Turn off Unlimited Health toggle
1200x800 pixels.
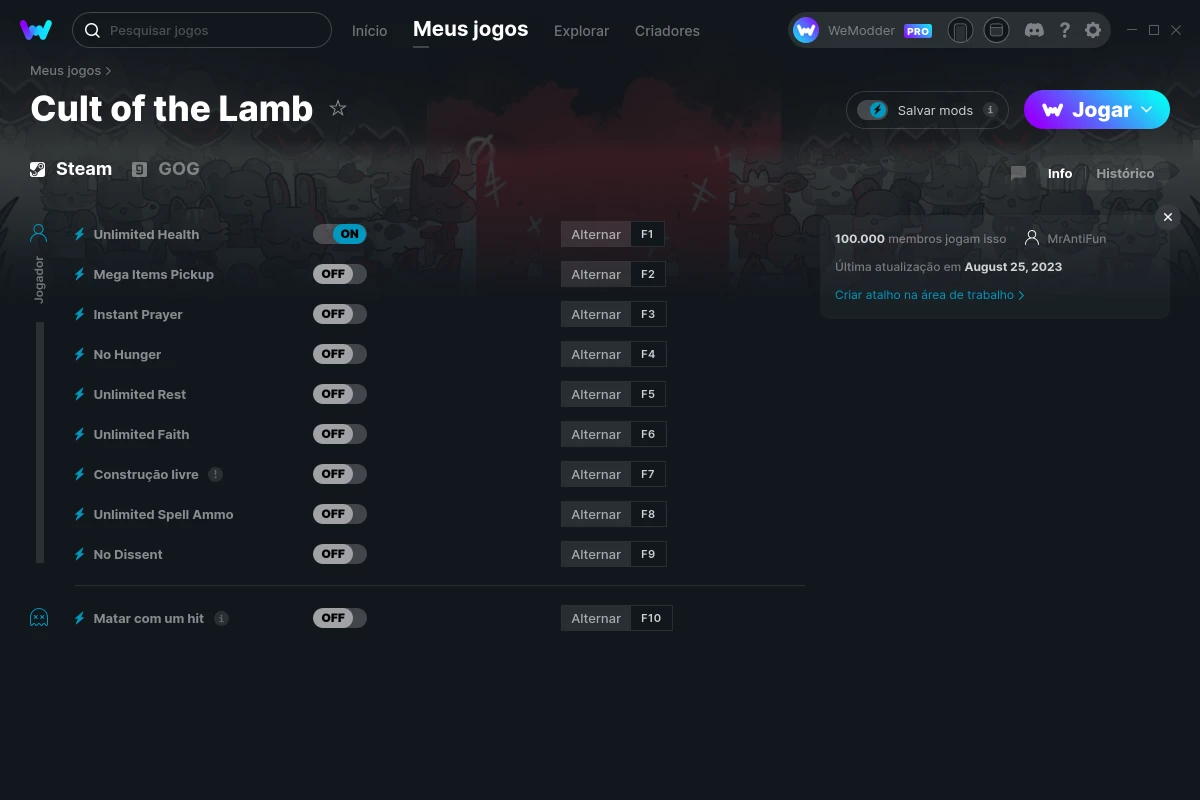(x=340, y=234)
